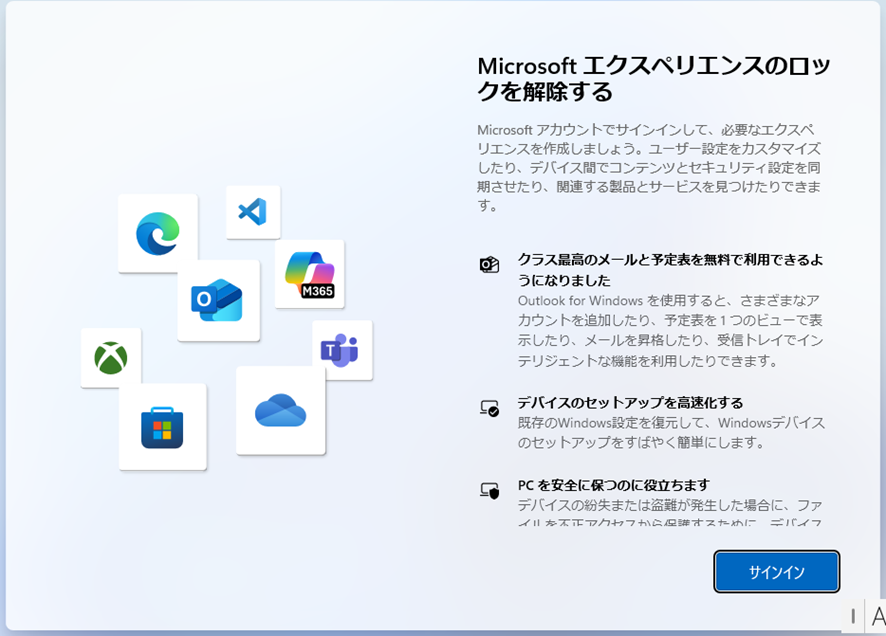This screenshot has width=886, height=636.
Task: Click heading デバイスのセットアップを高速化する
Action: pyautogui.click(x=630, y=403)
